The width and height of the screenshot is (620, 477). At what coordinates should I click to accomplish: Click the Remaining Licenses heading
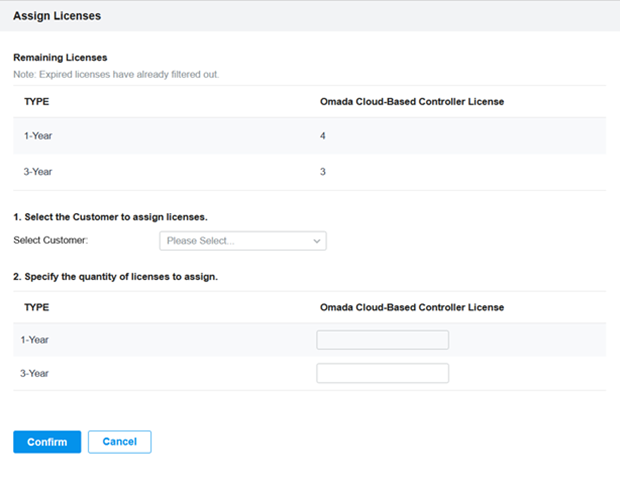60,58
